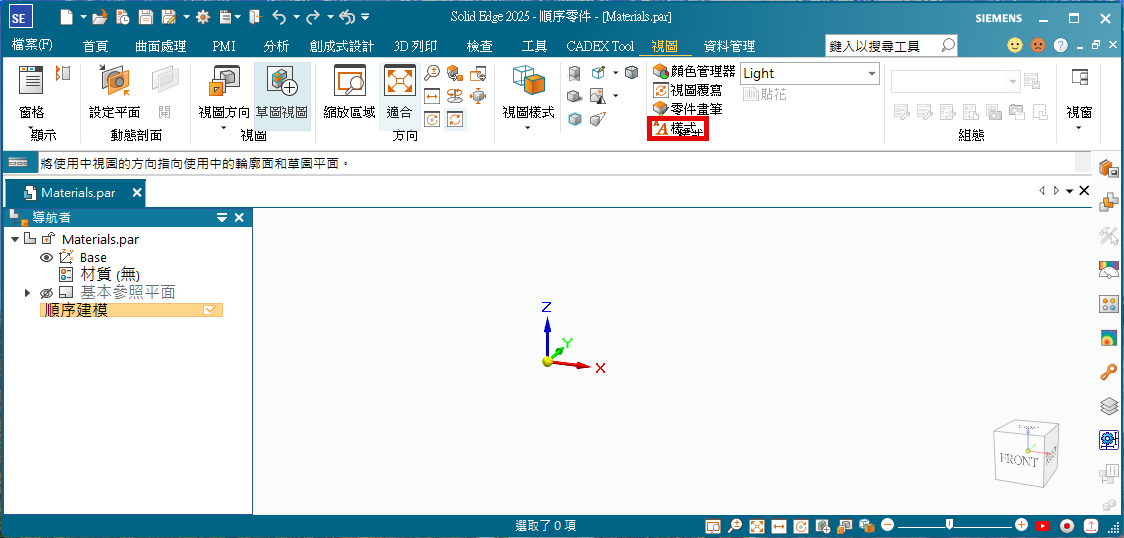Toggle hidden eye of 基本參照平面
Viewport: 1124px width, 538px height.
point(47,292)
